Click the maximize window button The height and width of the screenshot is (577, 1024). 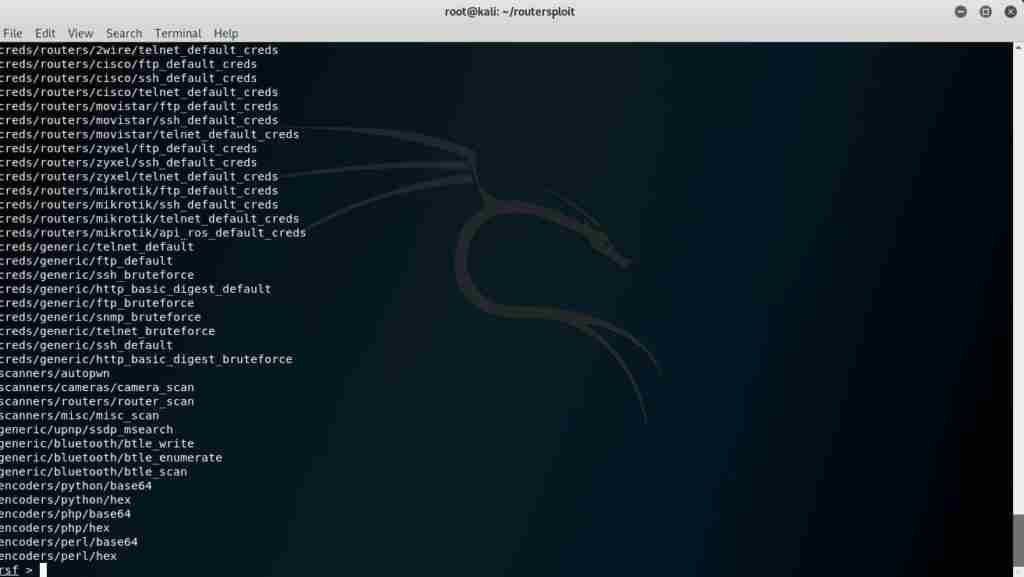pyautogui.click(x=985, y=11)
